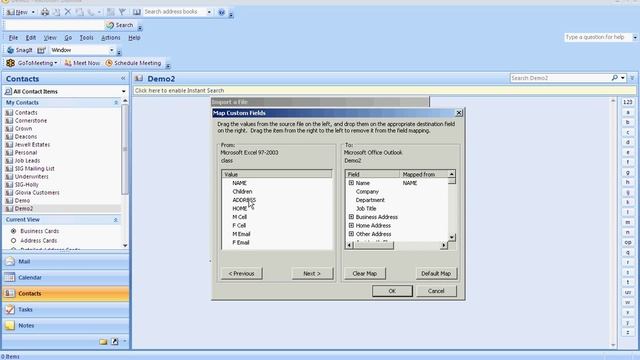
Task: Click the Filter funnel toolbar icon
Action: pyautogui.click(x=122, y=12)
